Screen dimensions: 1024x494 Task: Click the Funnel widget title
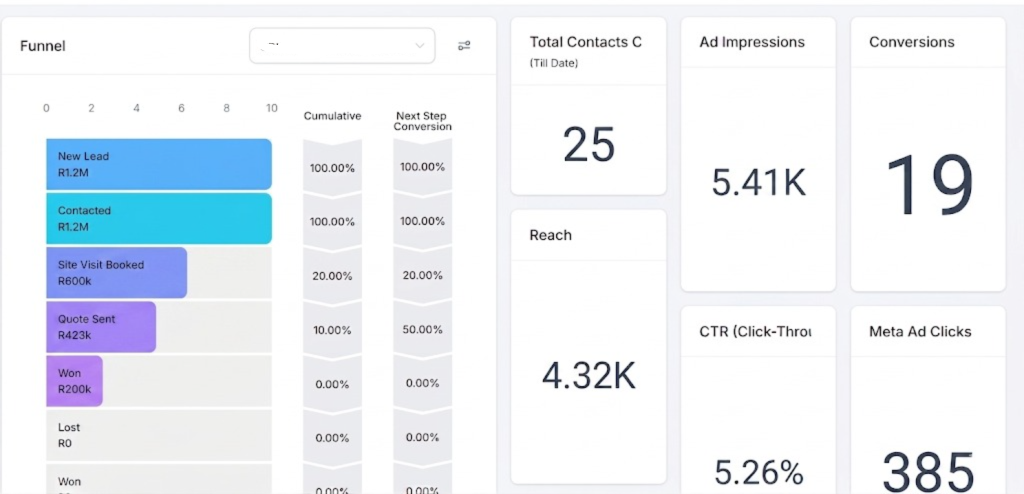pos(43,46)
